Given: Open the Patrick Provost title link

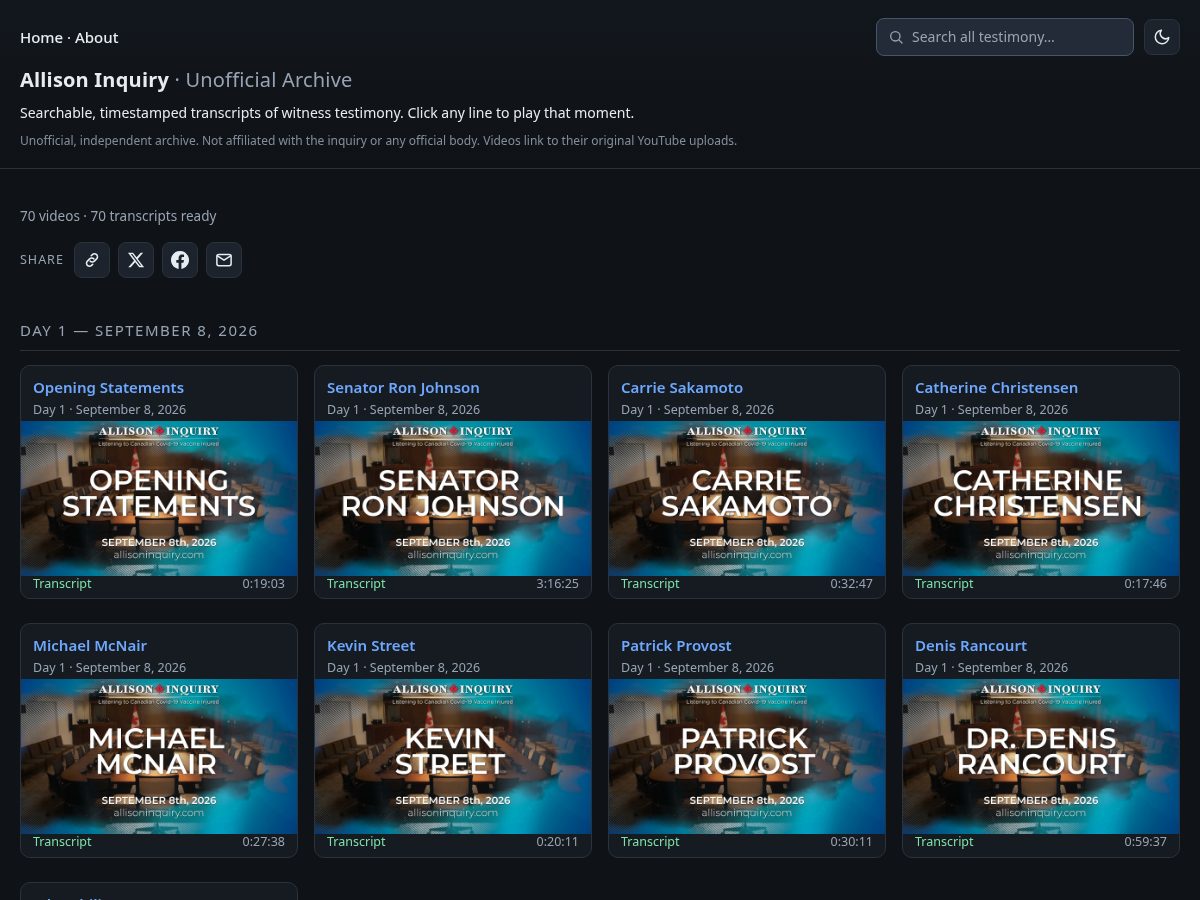Looking at the screenshot, I should (x=676, y=646).
